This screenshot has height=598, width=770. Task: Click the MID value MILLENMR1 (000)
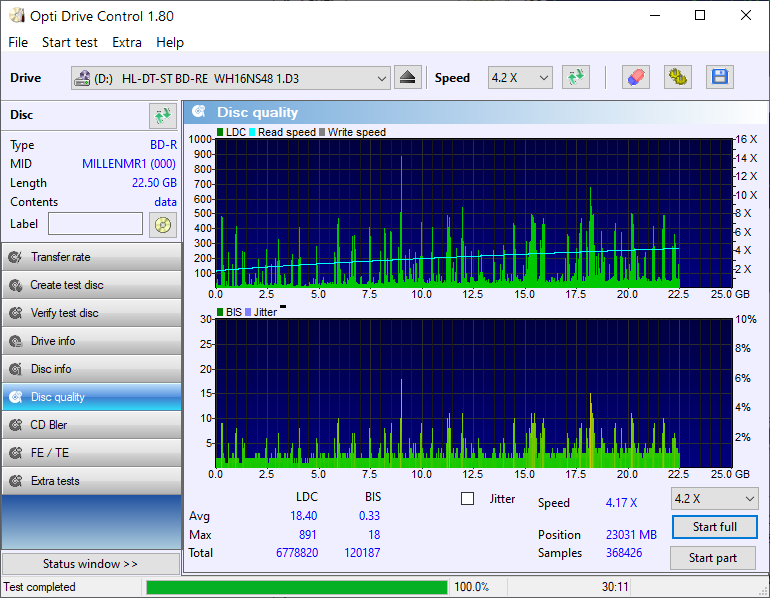(129, 163)
